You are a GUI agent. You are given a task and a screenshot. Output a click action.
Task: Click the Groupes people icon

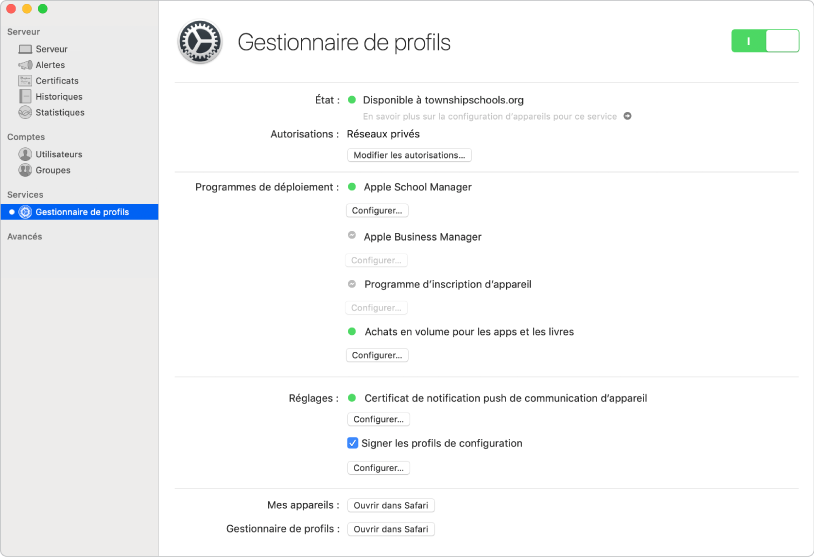[x=25, y=170]
